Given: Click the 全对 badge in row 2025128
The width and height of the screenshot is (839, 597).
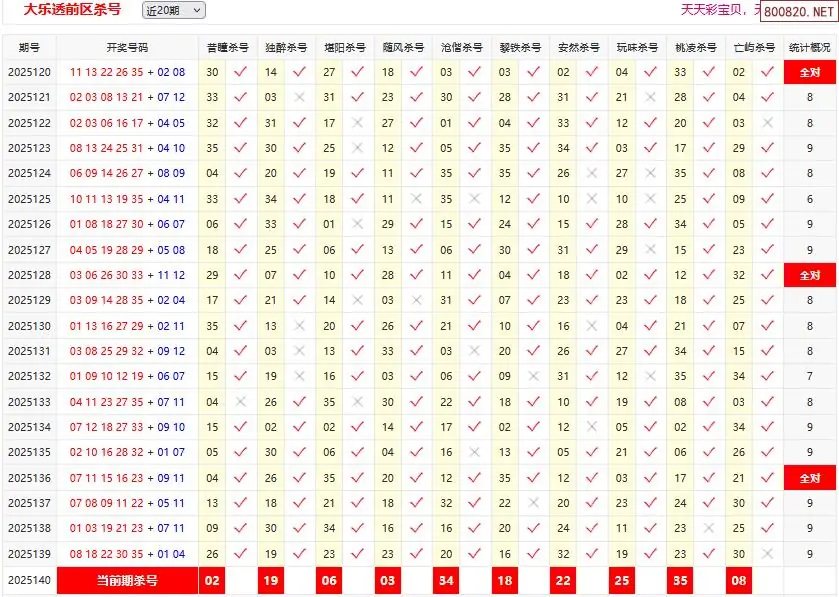Looking at the screenshot, I should click(809, 275).
